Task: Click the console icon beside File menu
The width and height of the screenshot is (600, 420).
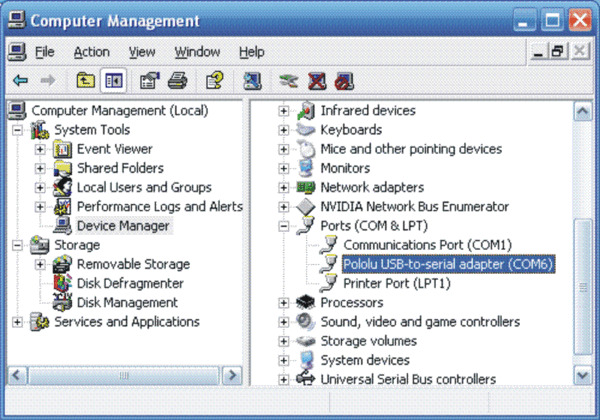Action: click(17, 52)
